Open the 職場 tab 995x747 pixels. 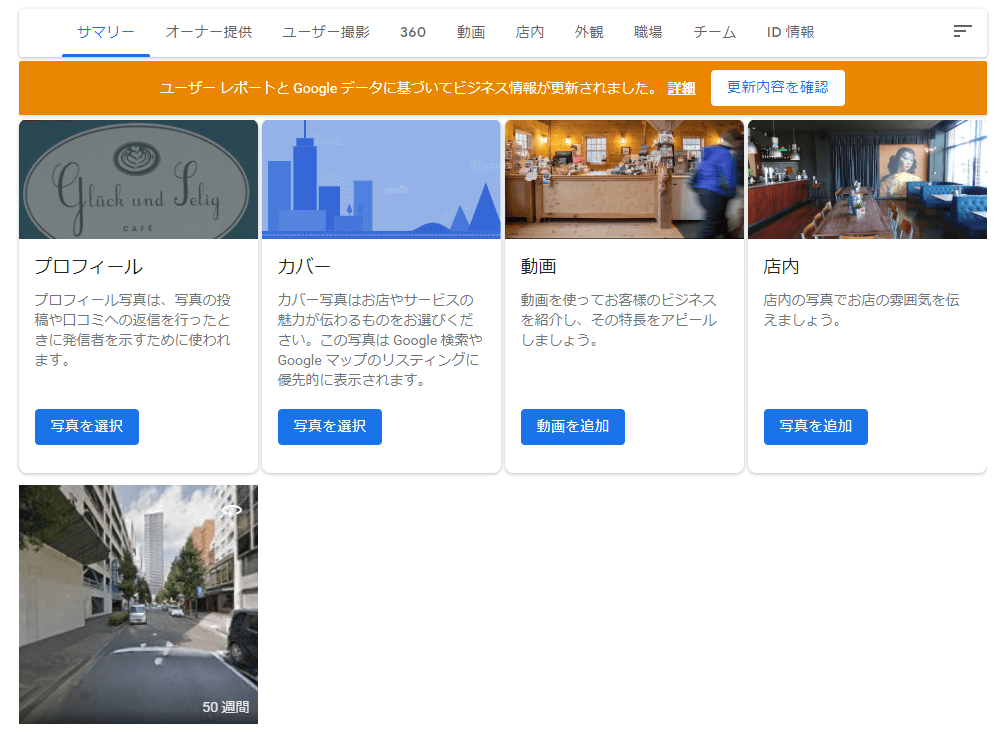pyautogui.click(x=648, y=31)
